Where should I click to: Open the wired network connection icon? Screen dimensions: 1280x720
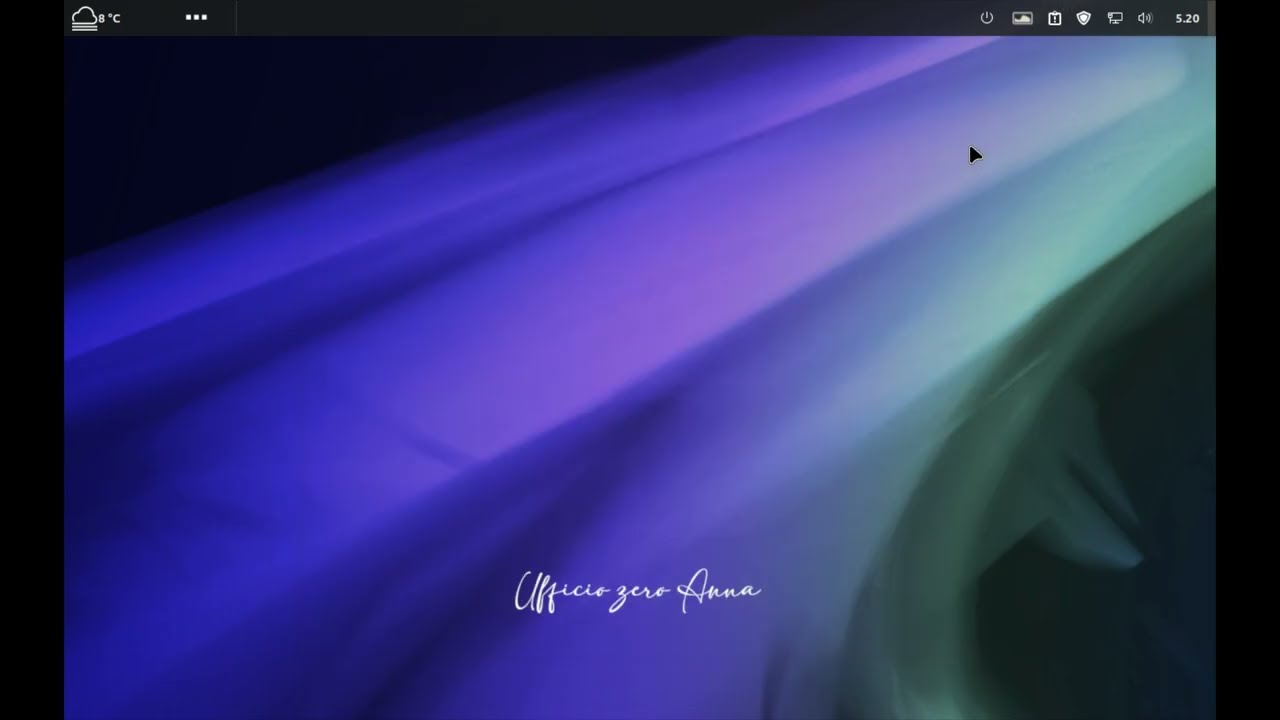click(x=1115, y=18)
